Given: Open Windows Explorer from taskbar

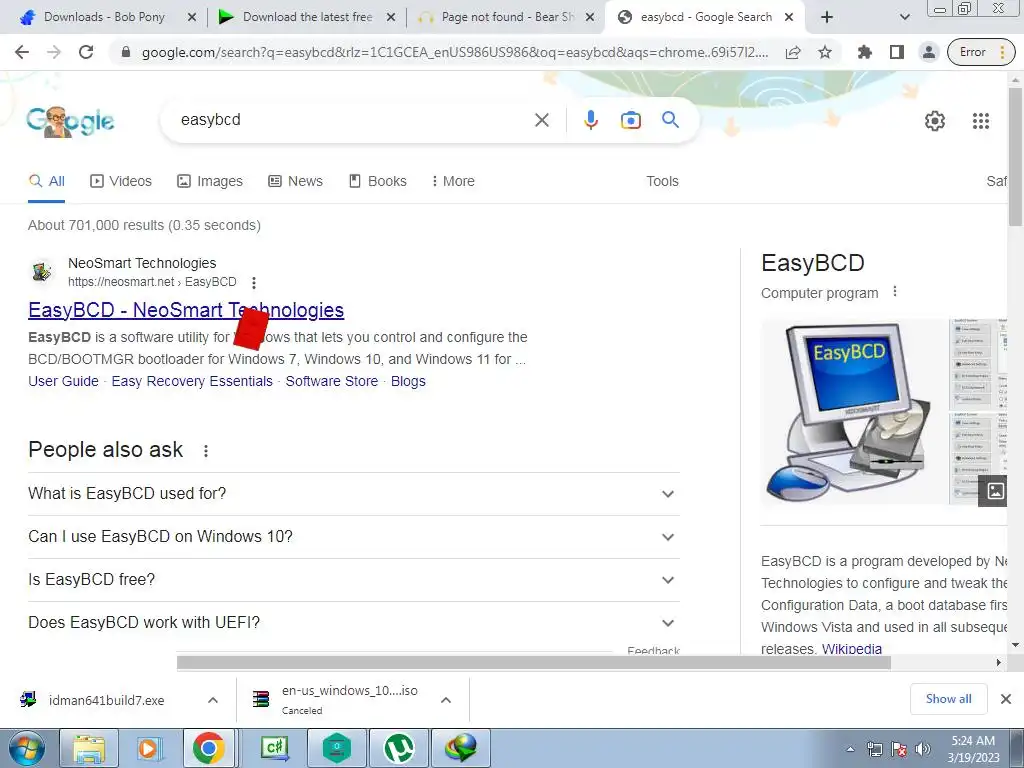Looking at the screenshot, I should 89,748.
